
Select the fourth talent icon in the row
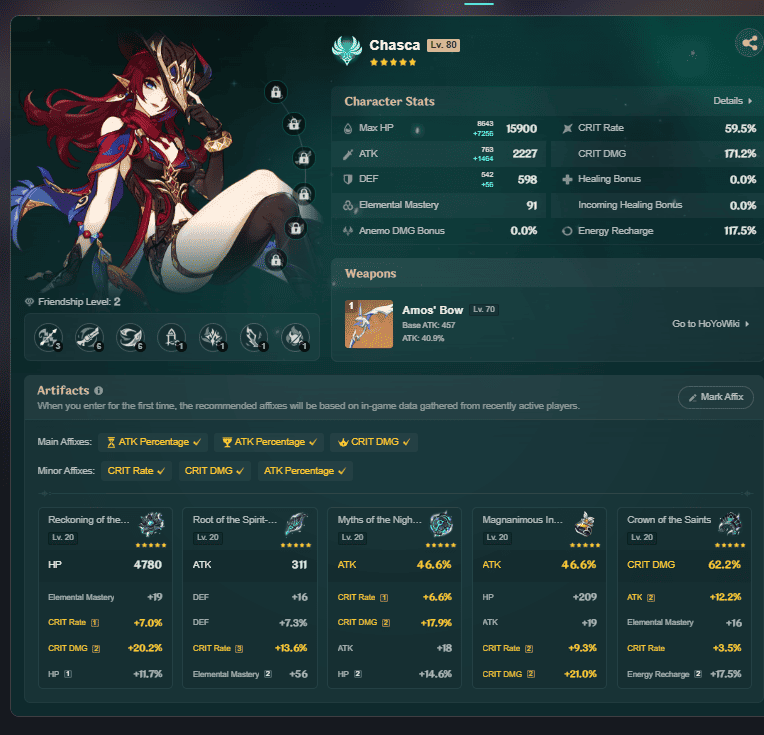pos(172,337)
